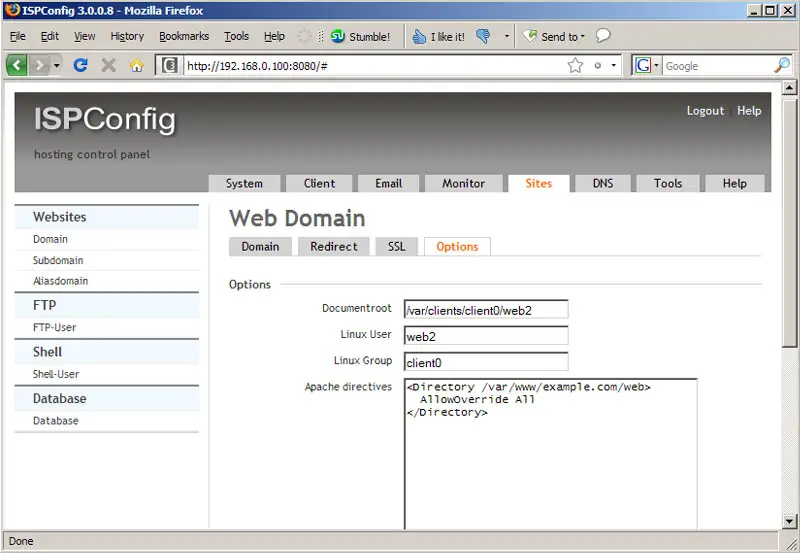Switch to the Email tab

click(389, 183)
